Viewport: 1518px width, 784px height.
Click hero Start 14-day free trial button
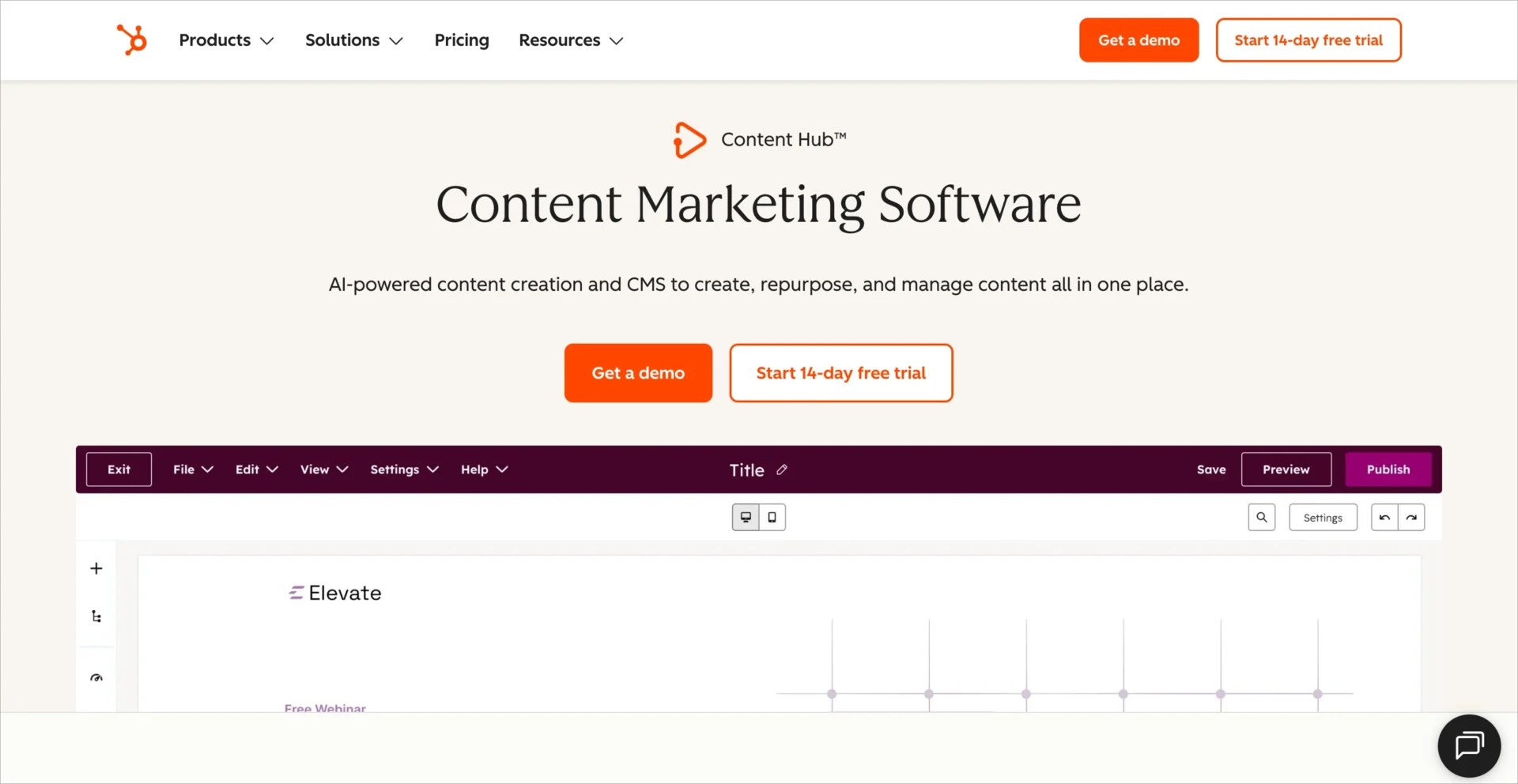click(x=840, y=373)
